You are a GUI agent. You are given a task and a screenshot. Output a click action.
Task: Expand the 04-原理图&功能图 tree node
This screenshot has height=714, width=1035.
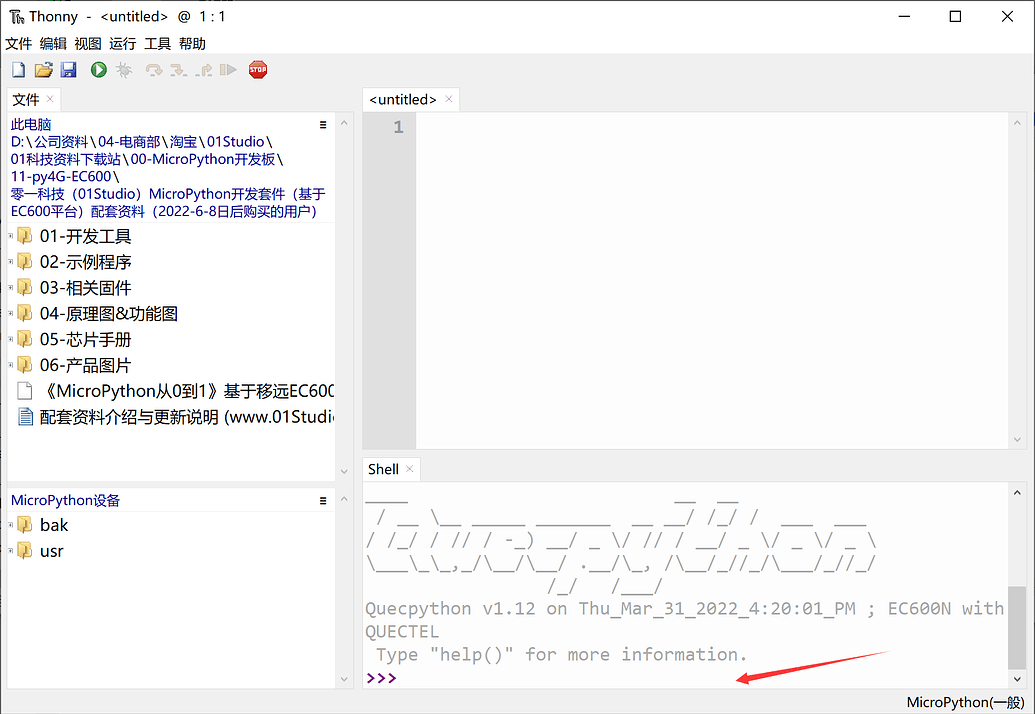click(11, 313)
